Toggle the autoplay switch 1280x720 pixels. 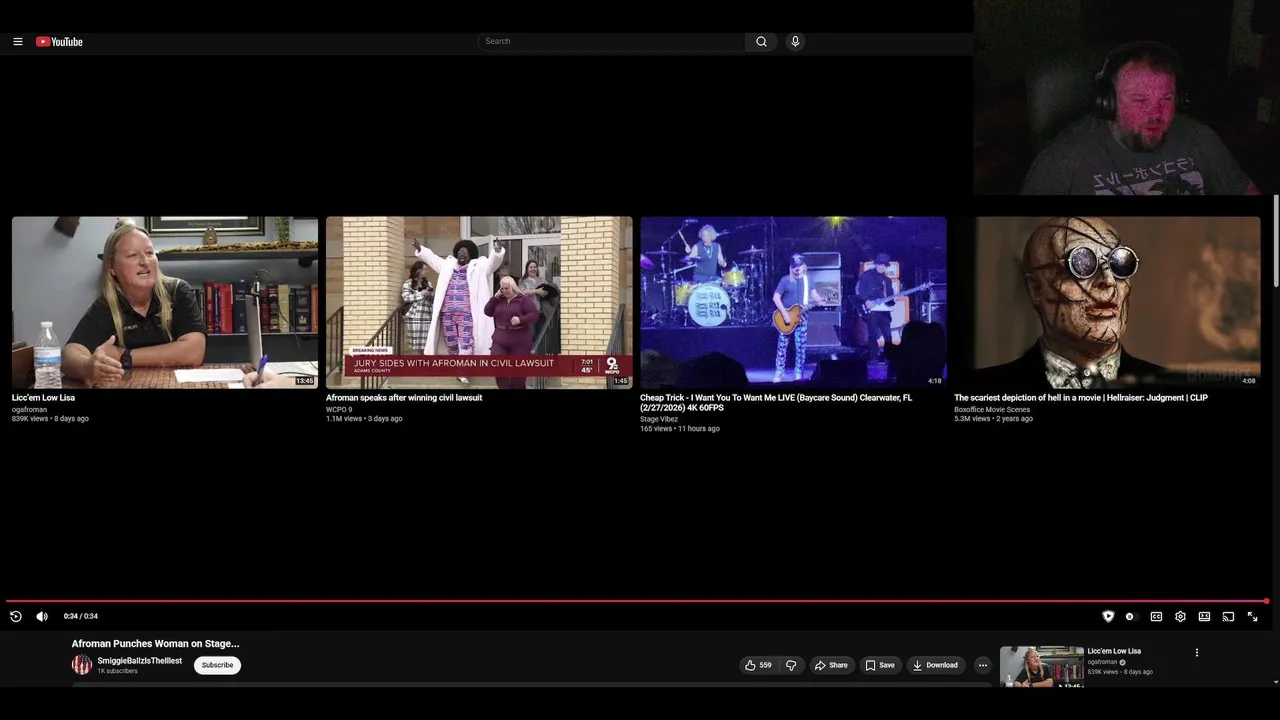pyautogui.click(x=1130, y=617)
